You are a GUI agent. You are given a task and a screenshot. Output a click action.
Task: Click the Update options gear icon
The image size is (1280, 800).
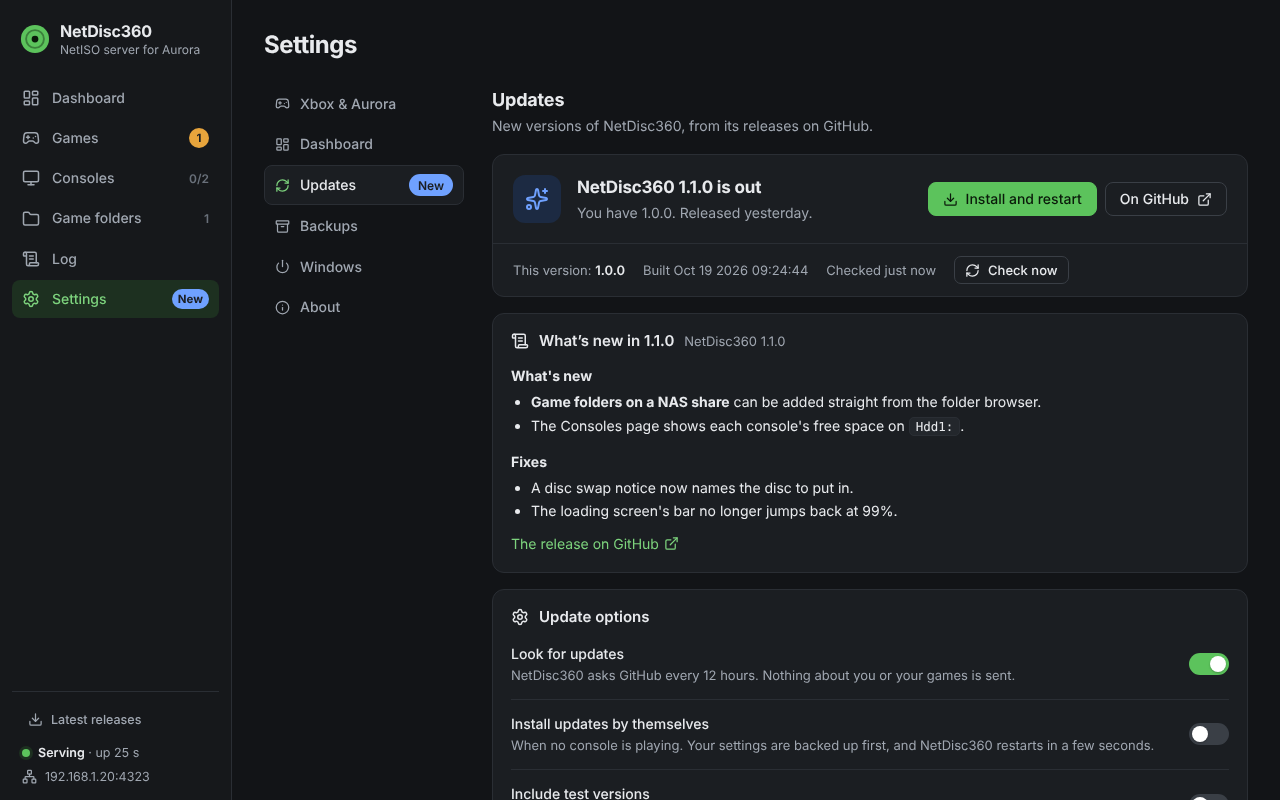520,617
